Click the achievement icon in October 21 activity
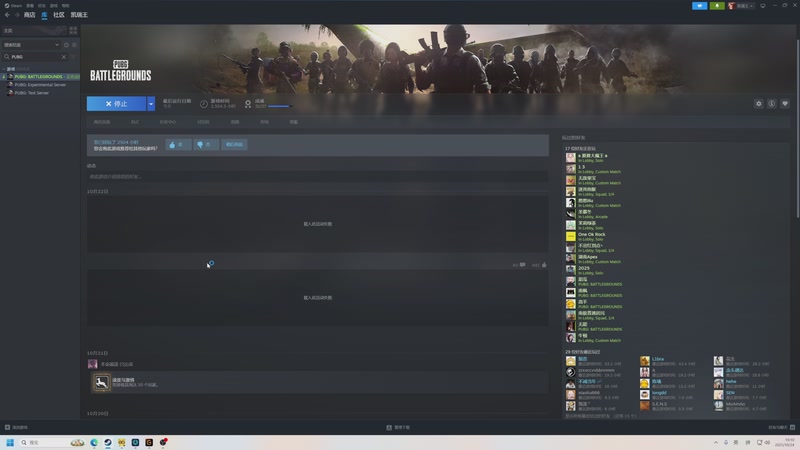Viewport: 800px width, 450px height. tap(102, 382)
